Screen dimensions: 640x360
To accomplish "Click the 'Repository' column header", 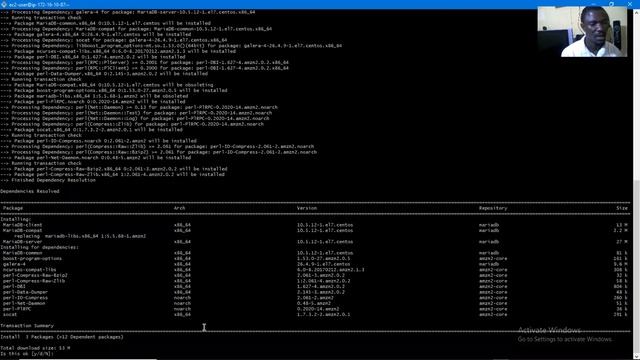I will coord(493,208).
